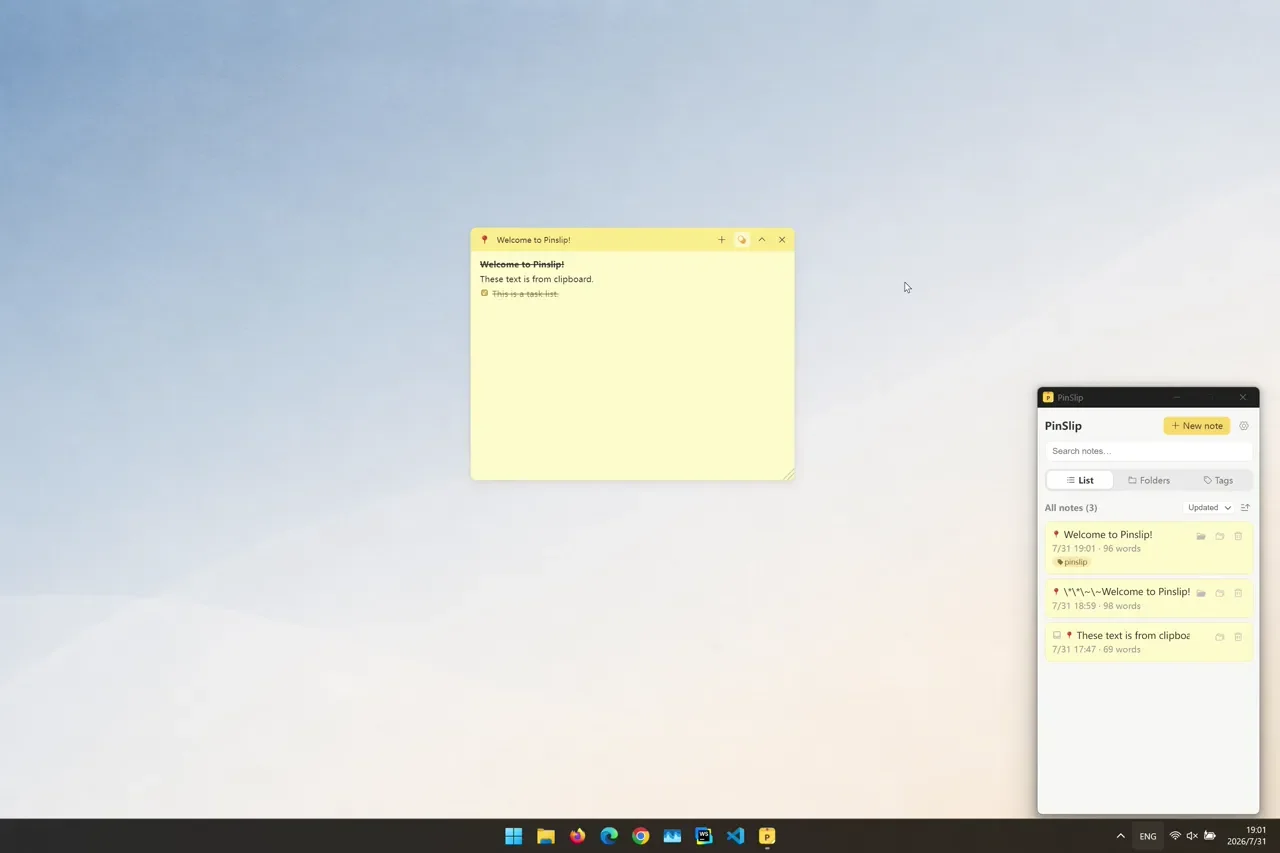1280x853 pixels.
Task: Click the window icon left of the 7/31 17:47 note's pin
Action: (x=1057, y=636)
